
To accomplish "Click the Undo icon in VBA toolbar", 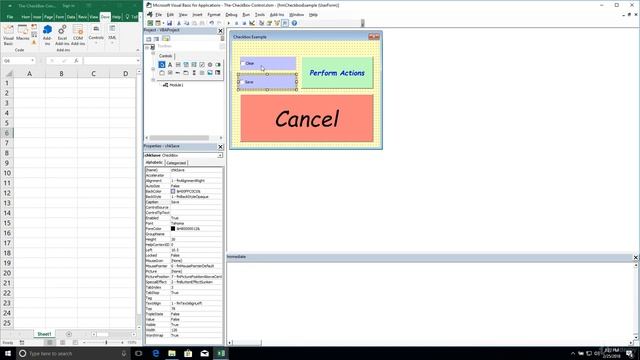I will point(211,23).
